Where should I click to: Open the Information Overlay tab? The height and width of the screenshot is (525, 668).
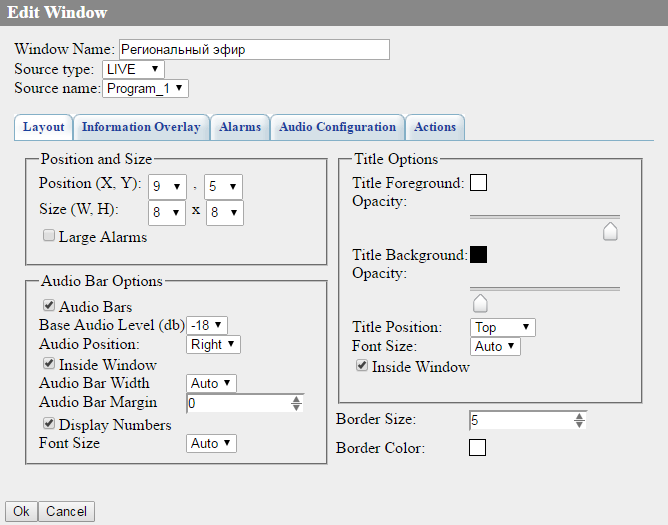click(141, 127)
